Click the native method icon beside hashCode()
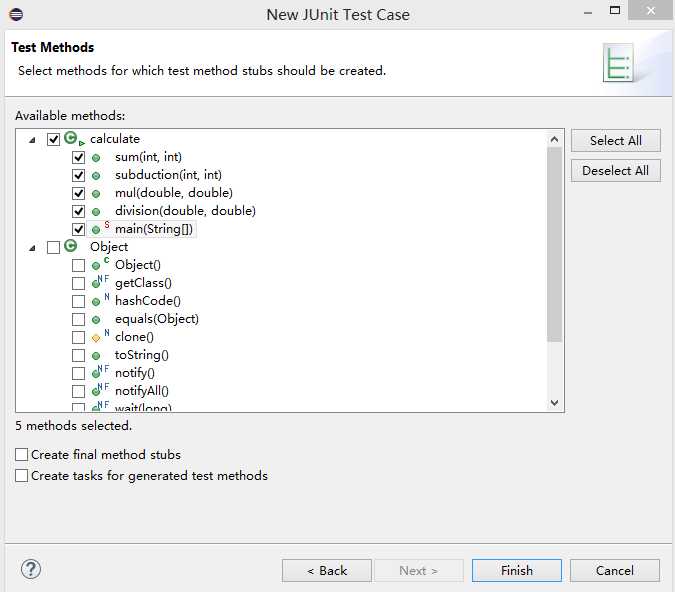Viewport: 675px width, 592px height. coord(100,300)
